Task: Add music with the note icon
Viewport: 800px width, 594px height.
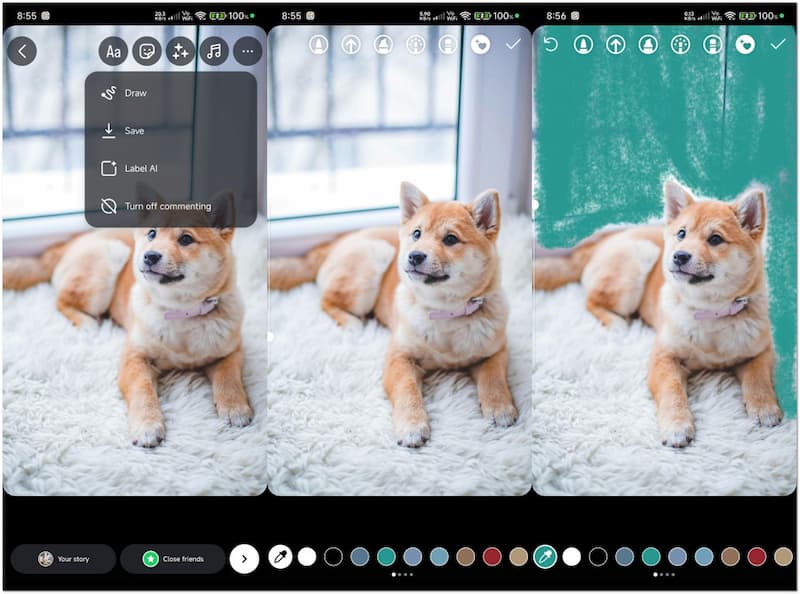Action: tap(214, 51)
